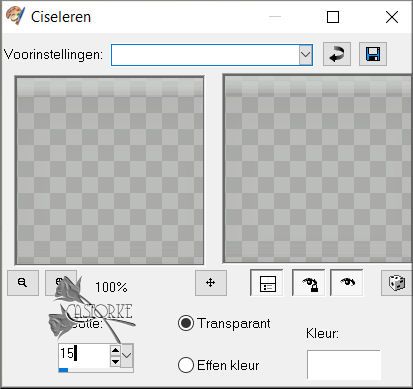Open the size value slider dropdown
The image size is (413, 389).
[x=126, y=356]
